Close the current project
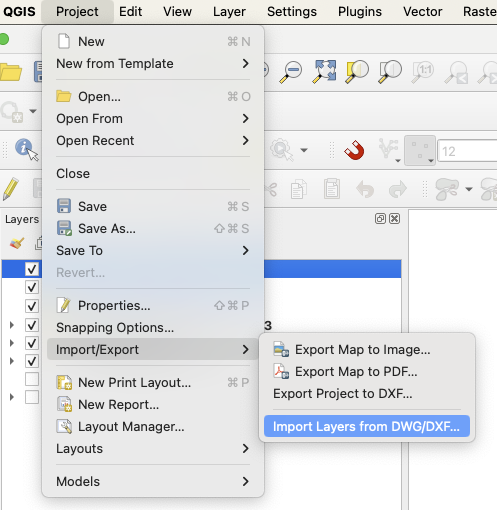 tap(153, 174)
